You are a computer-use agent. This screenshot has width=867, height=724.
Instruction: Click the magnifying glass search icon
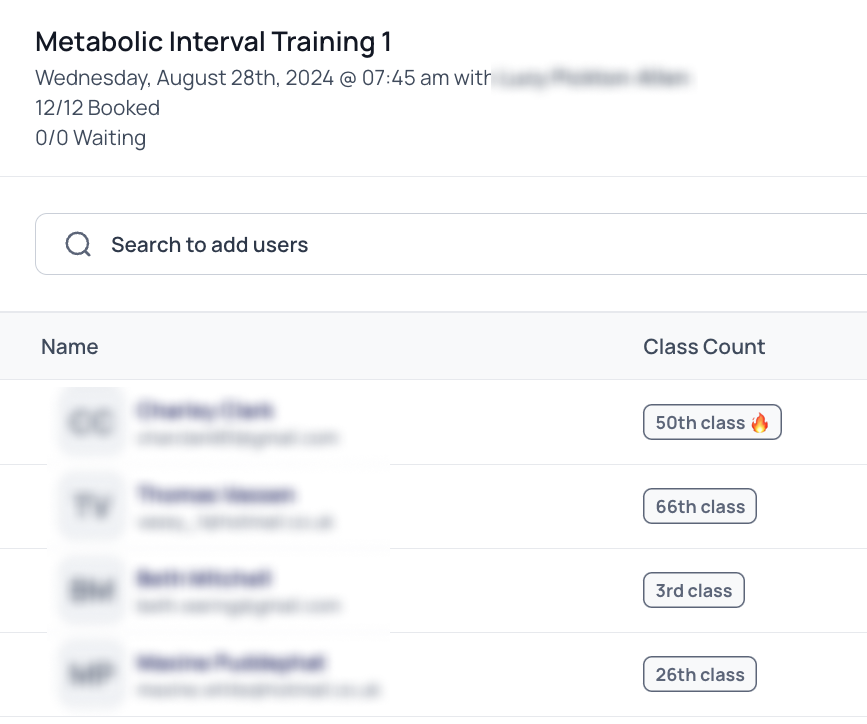[78, 244]
